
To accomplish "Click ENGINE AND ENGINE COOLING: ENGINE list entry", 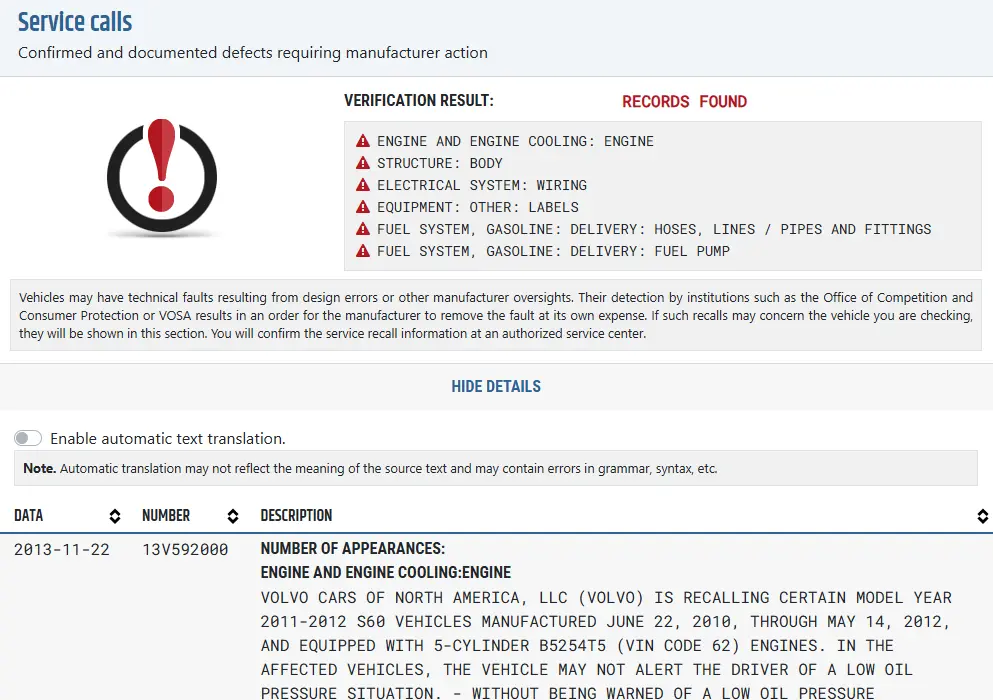I will pyautogui.click(x=515, y=141).
